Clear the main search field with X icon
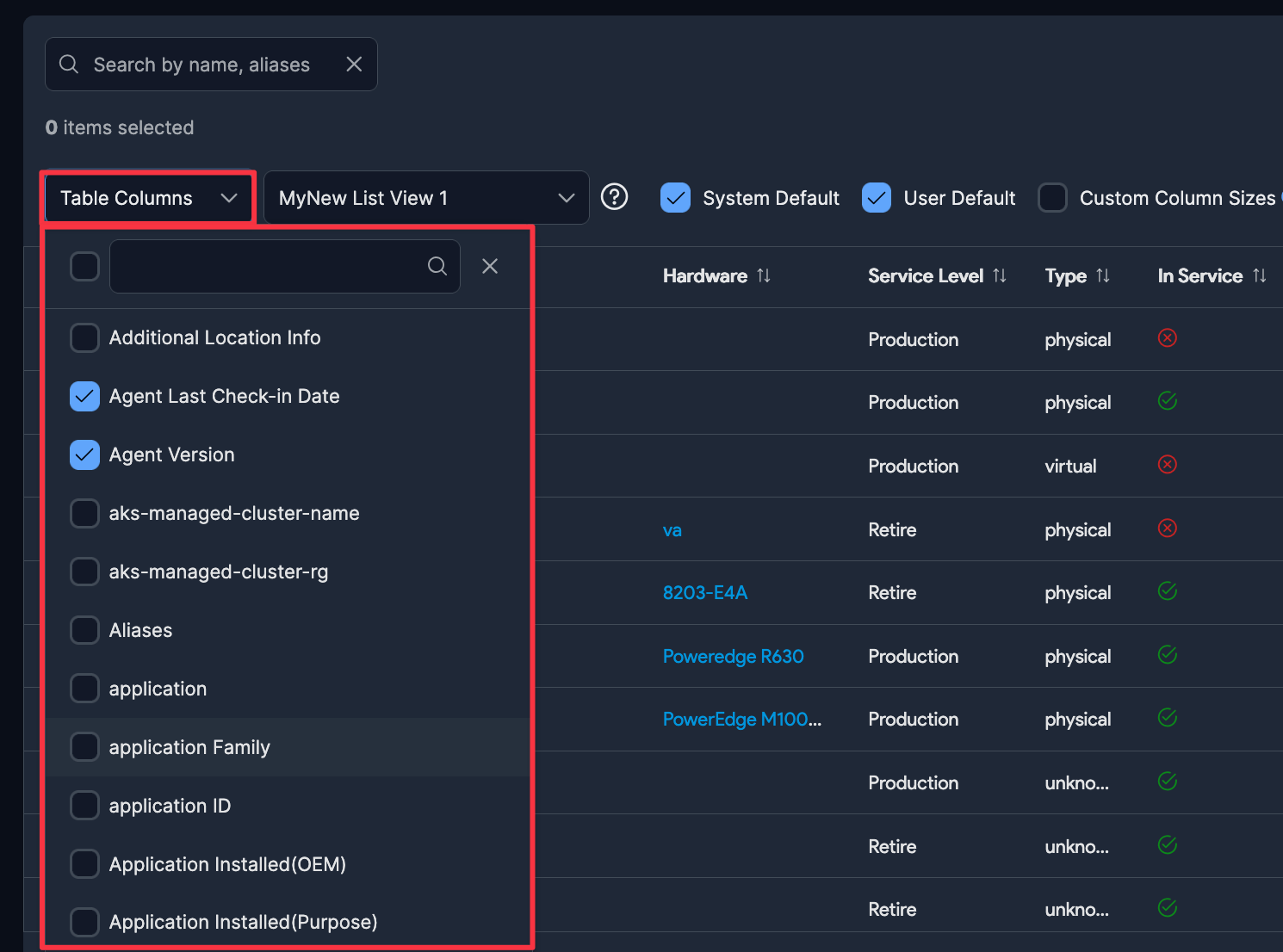This screenshot has width=1283, height=952. click(354, 65)
